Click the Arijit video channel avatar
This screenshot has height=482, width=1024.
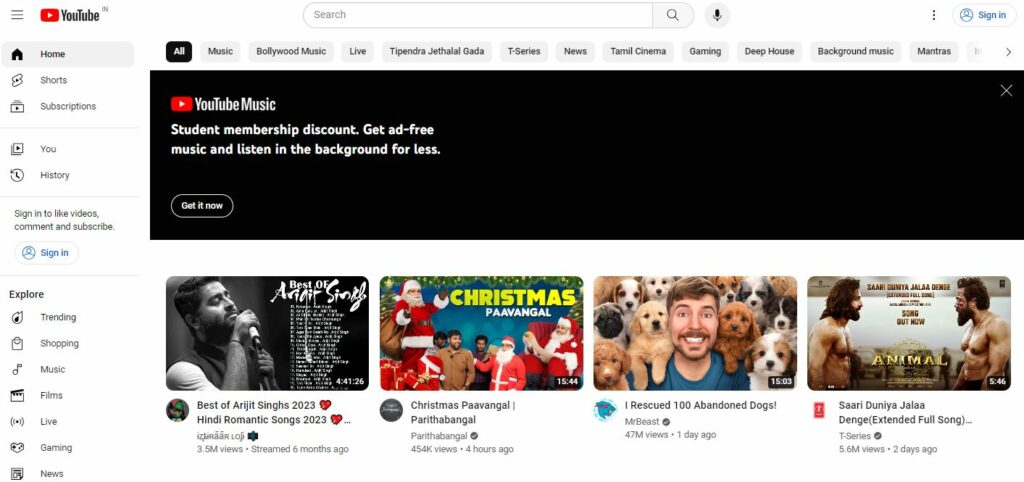point(178,410)
